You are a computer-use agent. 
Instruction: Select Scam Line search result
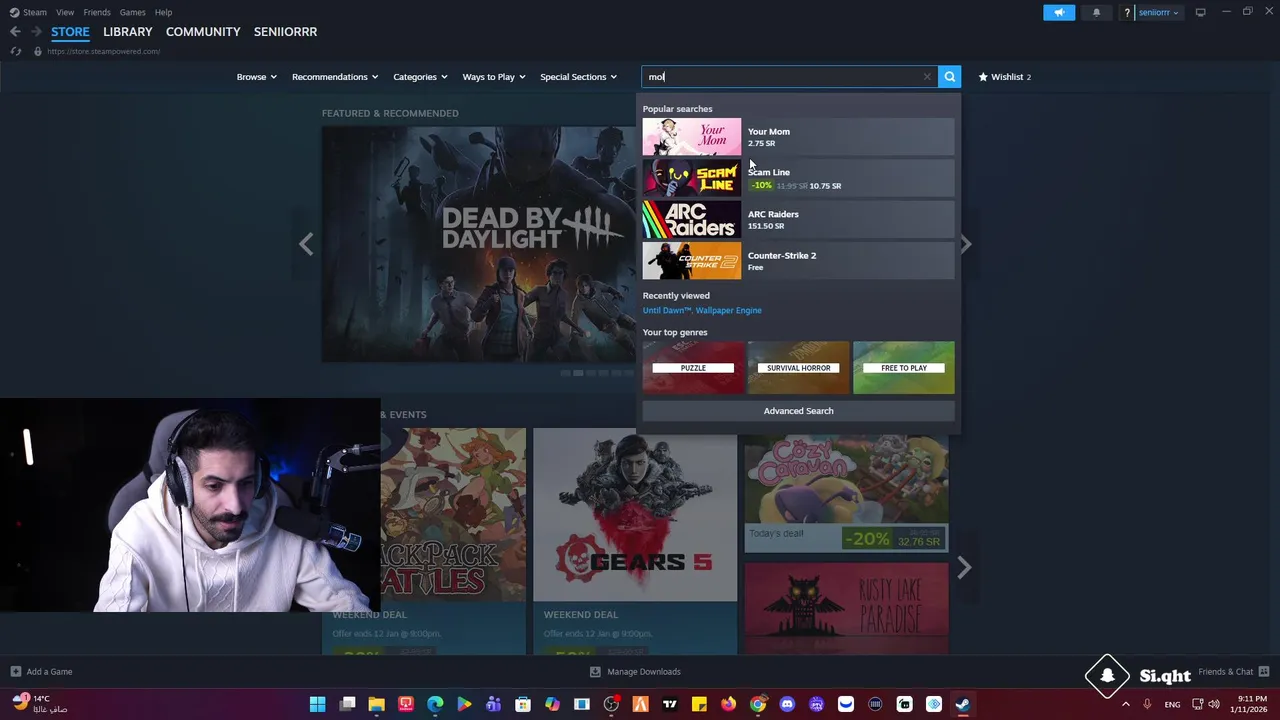pos(798,178)
